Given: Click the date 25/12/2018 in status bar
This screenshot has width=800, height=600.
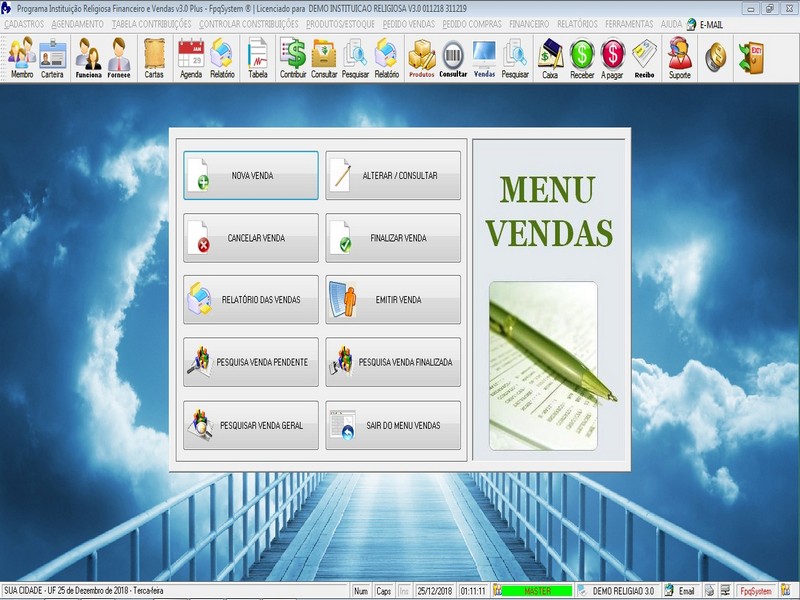Looking at the screenshot, I should click(x=434, y=591).
